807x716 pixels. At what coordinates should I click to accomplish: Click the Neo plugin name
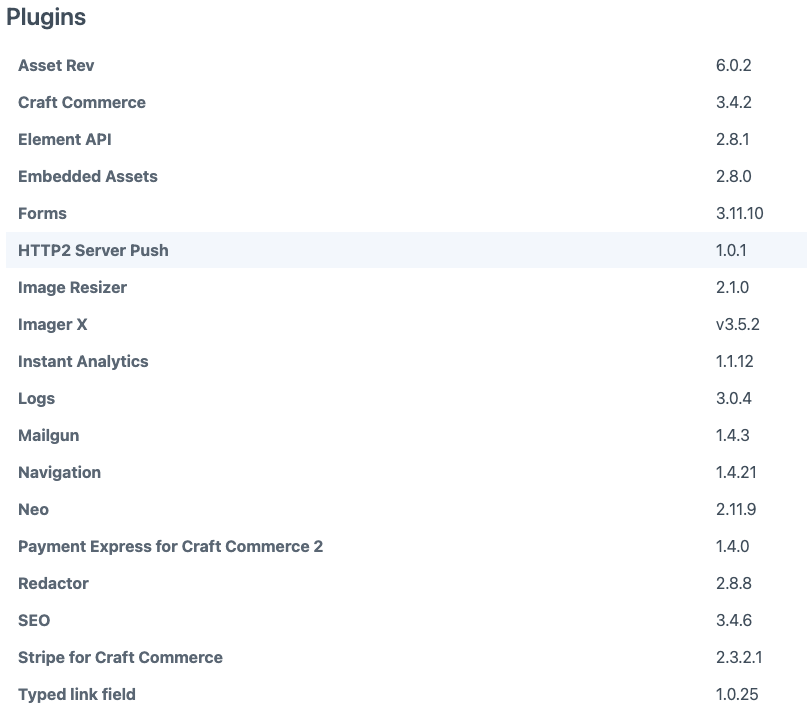[x=33, y=509]
